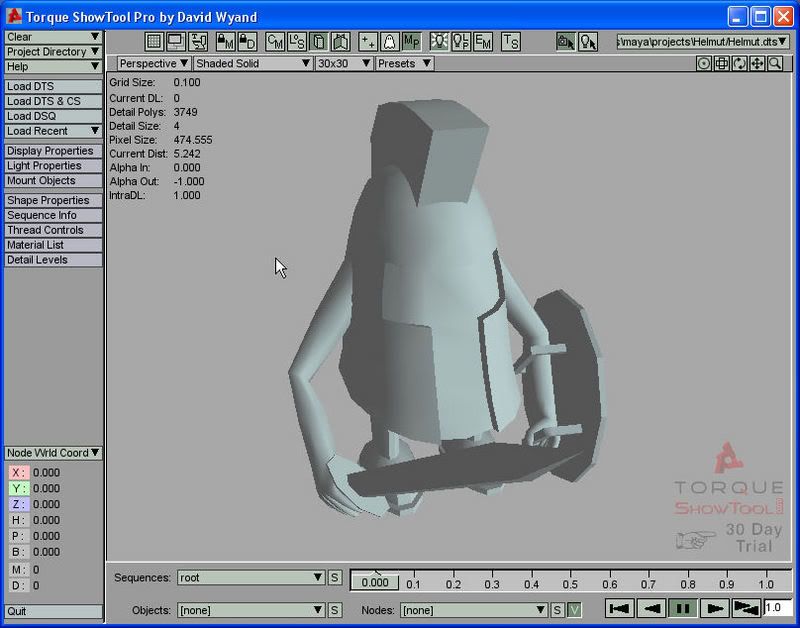800x628 pixels.
Task: Toggle the S button next to Sequences
Action: pos(335,578)
